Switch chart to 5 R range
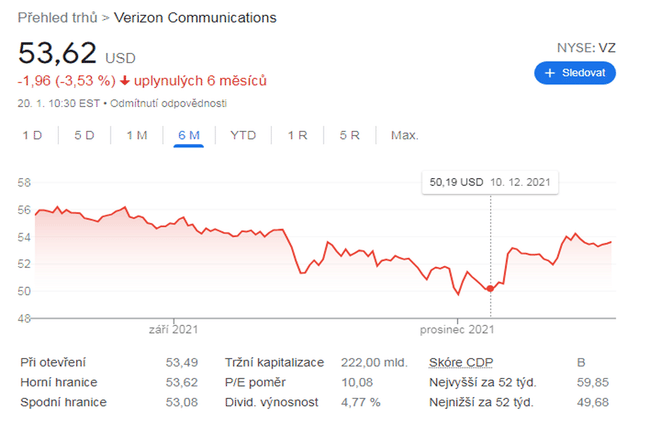650x422 pixels. point(349,135)
